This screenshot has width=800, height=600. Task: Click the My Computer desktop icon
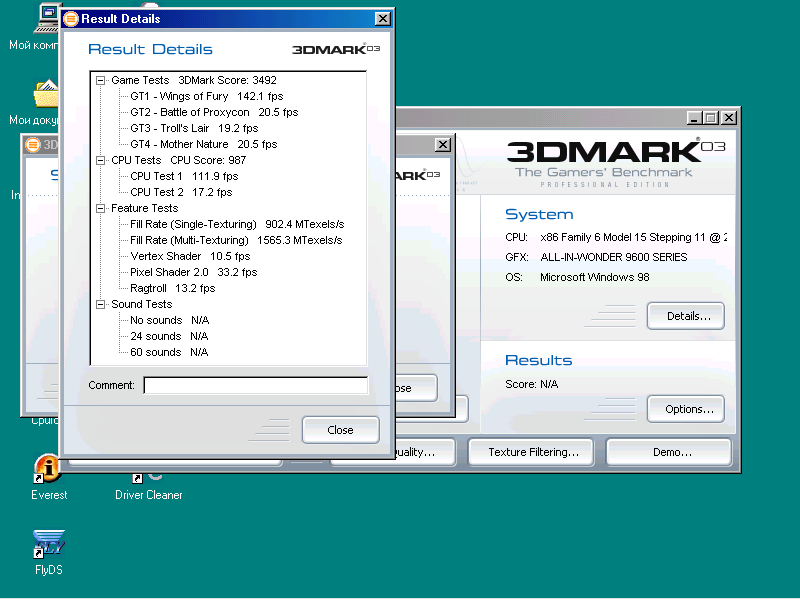click(46, 17)
